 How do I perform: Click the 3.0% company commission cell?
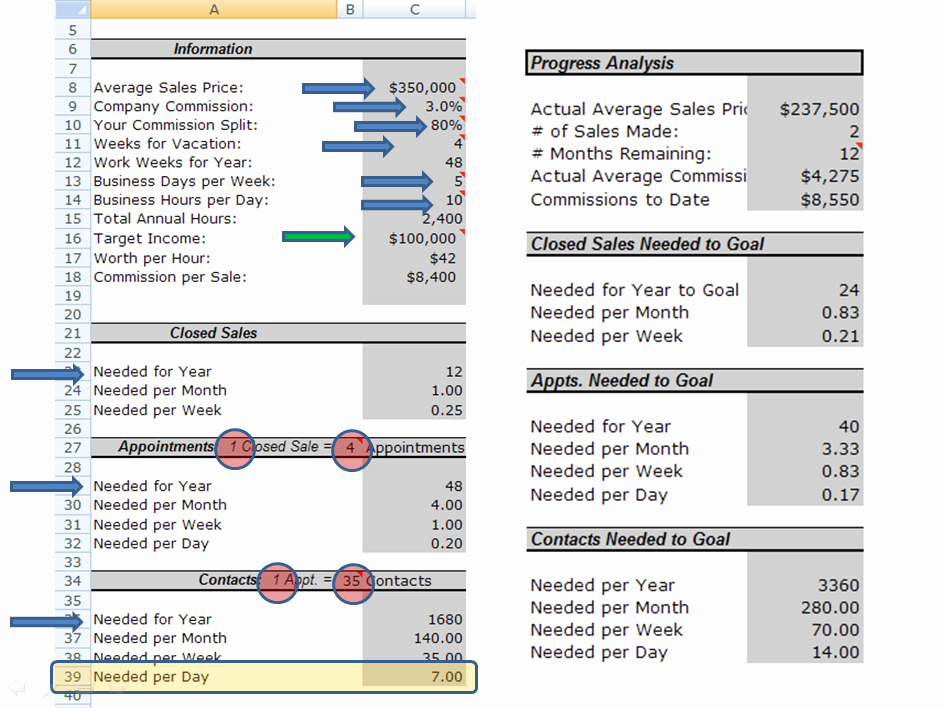pyautogui.click(x=414, y=106)
